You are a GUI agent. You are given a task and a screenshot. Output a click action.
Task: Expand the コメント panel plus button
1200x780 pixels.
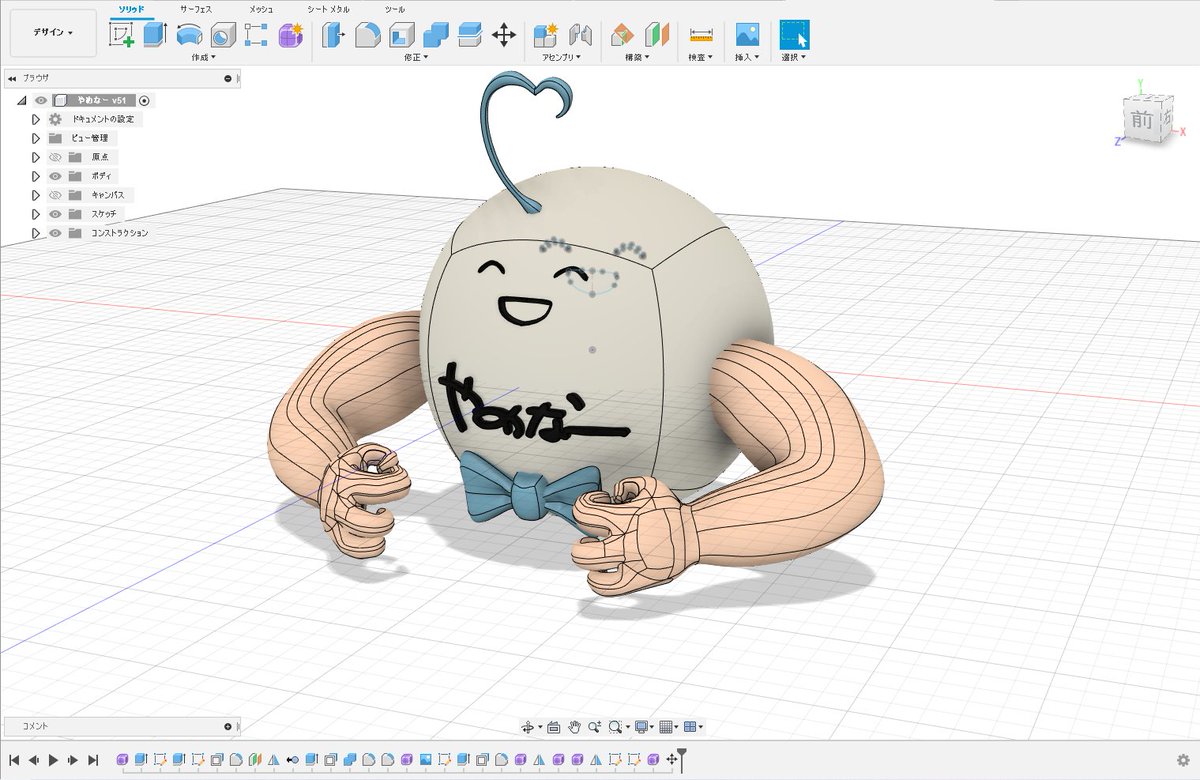pyautogui.click(x=228, y=726)
